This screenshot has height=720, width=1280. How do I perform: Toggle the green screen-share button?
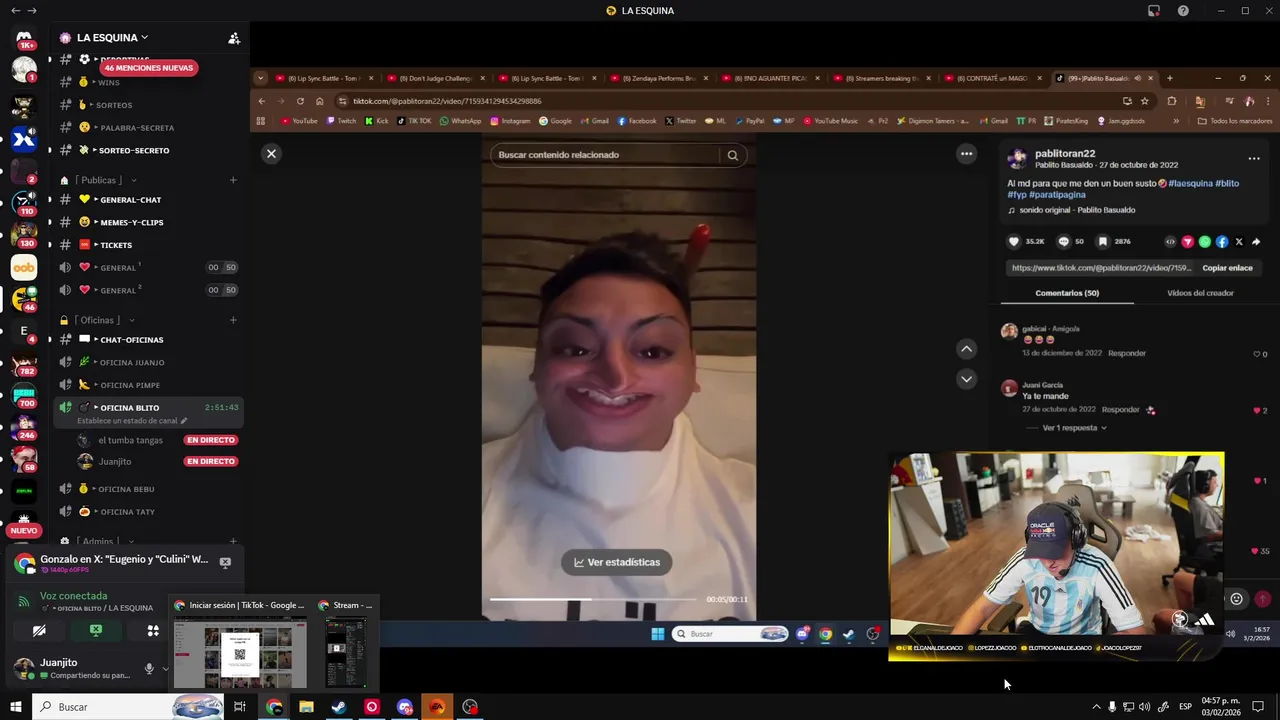pos(96,631)
